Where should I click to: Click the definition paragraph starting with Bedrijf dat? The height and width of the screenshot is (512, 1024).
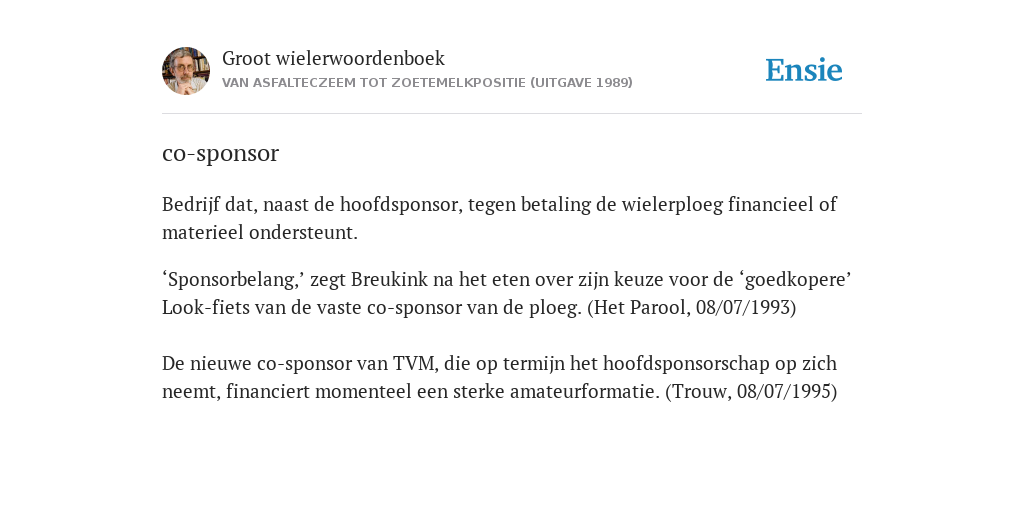tap(500, 218)
